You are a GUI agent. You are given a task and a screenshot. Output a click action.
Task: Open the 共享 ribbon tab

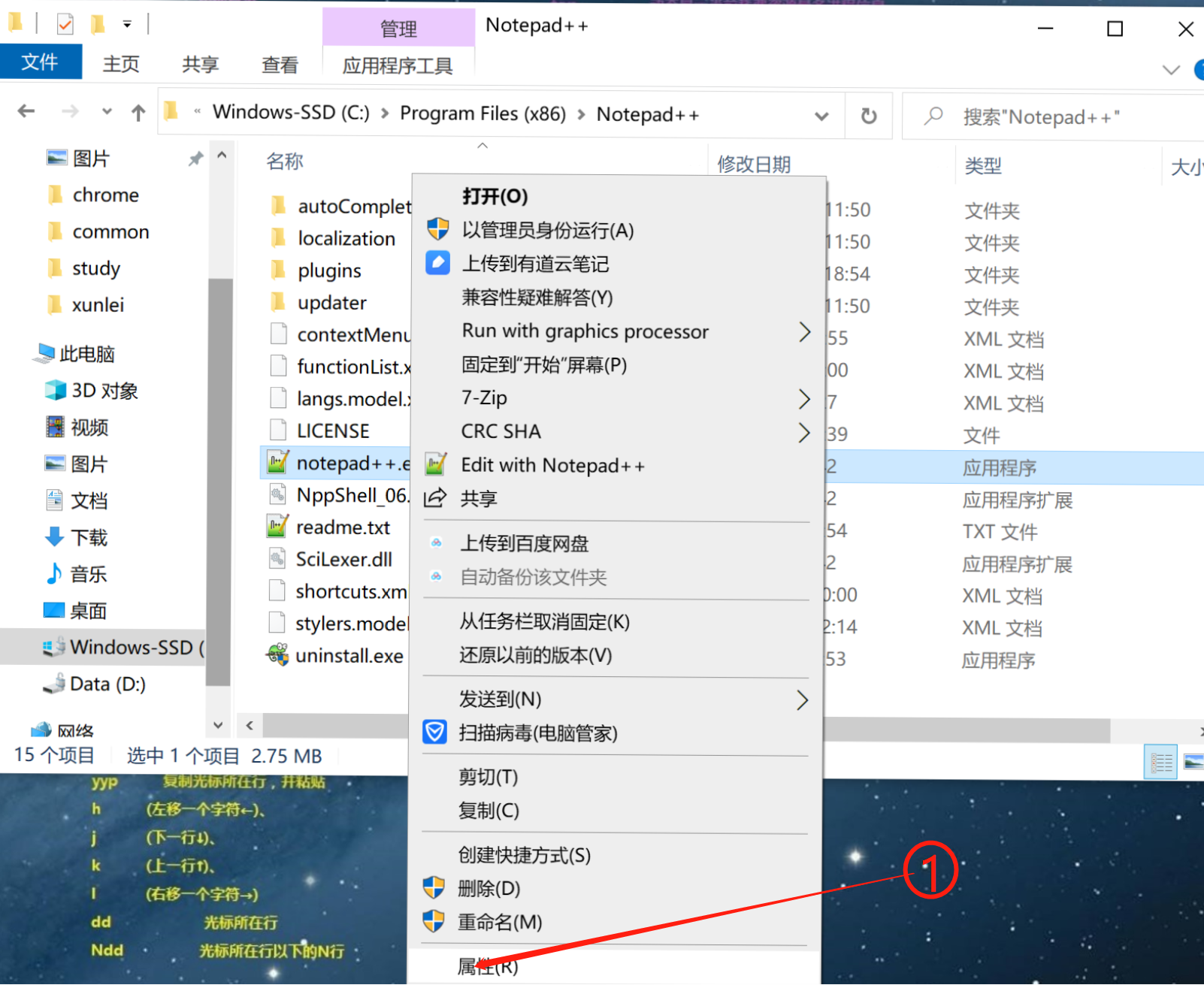click(200, 64)
